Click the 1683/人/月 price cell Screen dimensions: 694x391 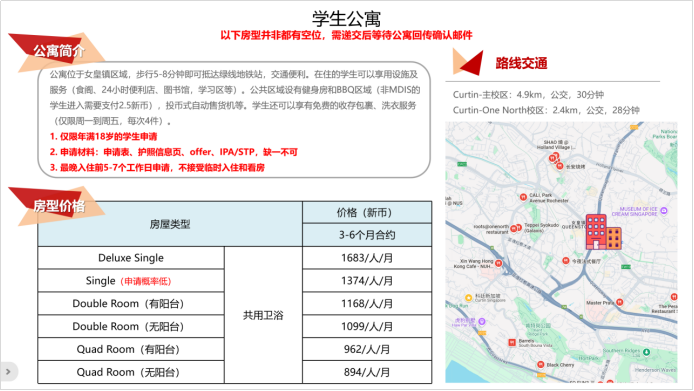coord(367,258)
